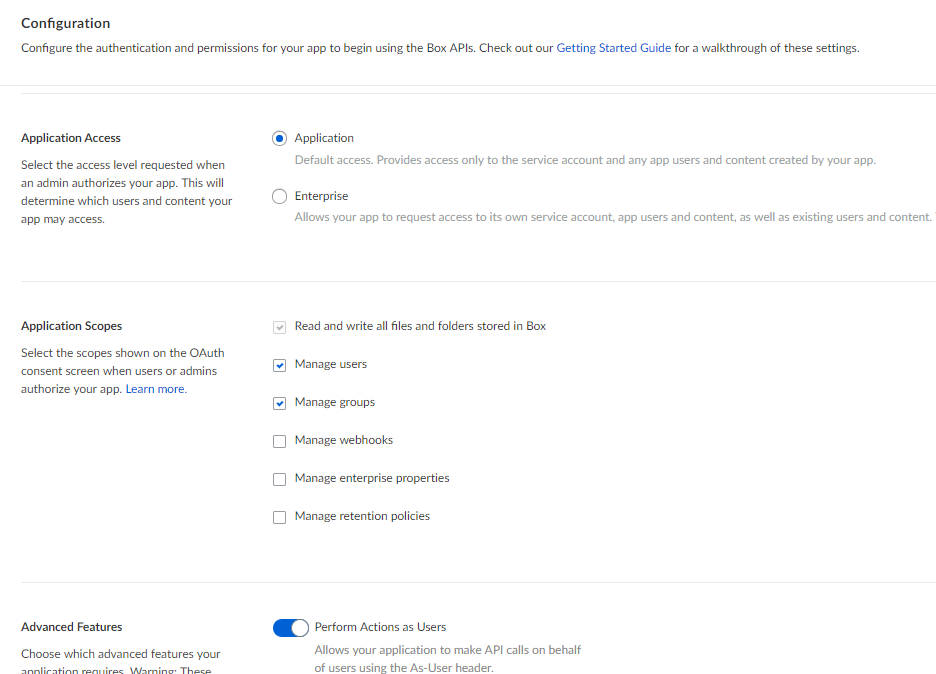Image resolution: width=936 pixels, height=674 pixels.
Task: Click the Advanced Features section title
Action: [71, 626]
